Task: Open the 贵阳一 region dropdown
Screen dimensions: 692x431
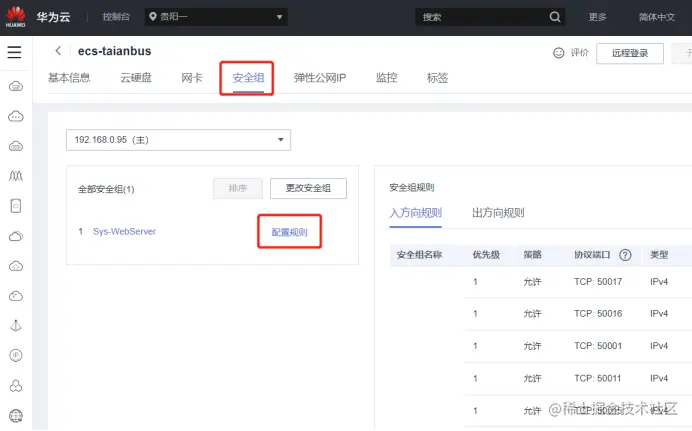Action: [216, 17]
